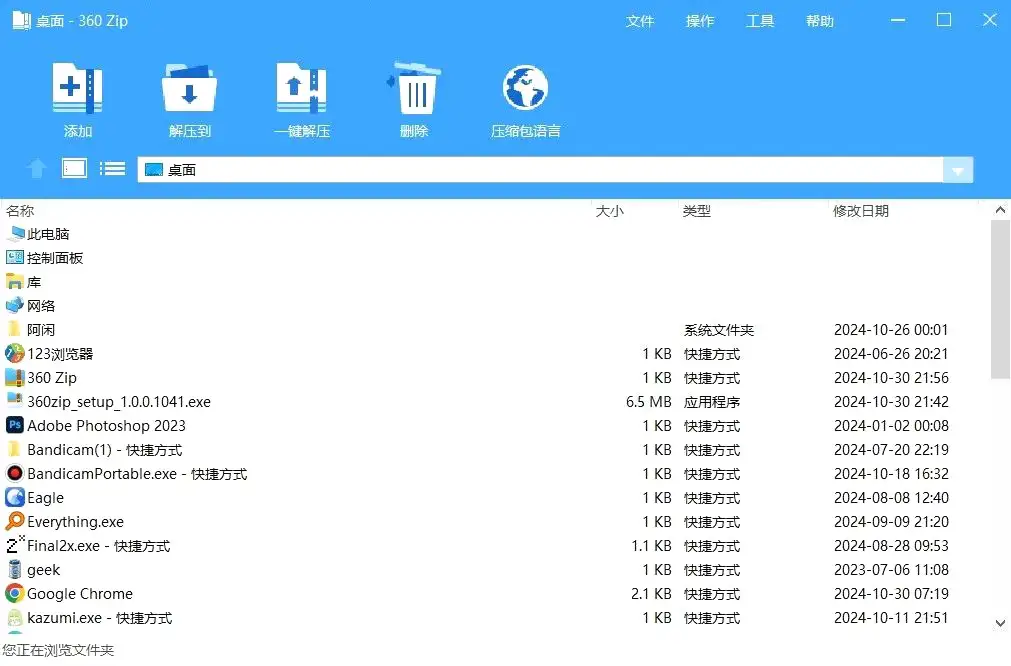This screenshot has width=1011, height=666.
Task: Select the kazumi.exe shortcut icon
Action: (15, 617)
